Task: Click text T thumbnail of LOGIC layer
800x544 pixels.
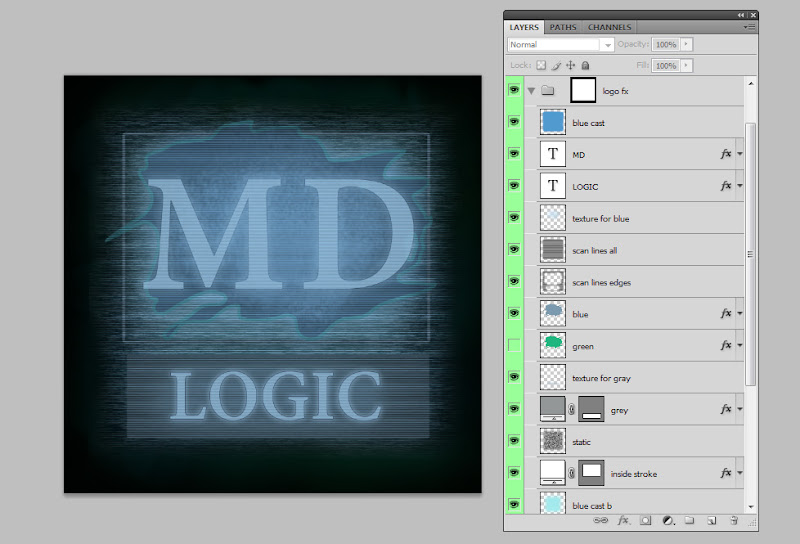Action: tap(553, 186)
